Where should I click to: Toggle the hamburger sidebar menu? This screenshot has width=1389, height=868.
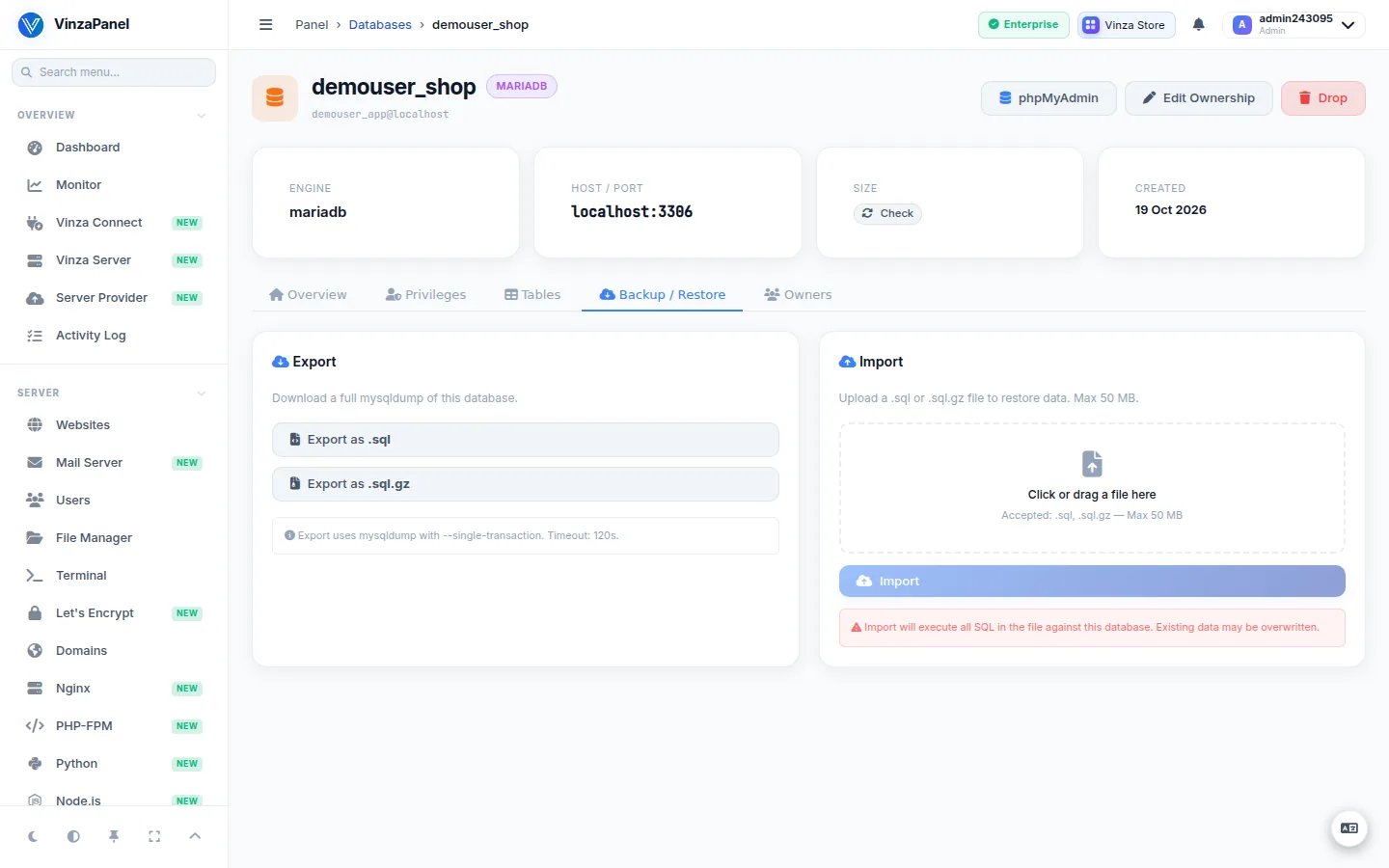(266, 25)
